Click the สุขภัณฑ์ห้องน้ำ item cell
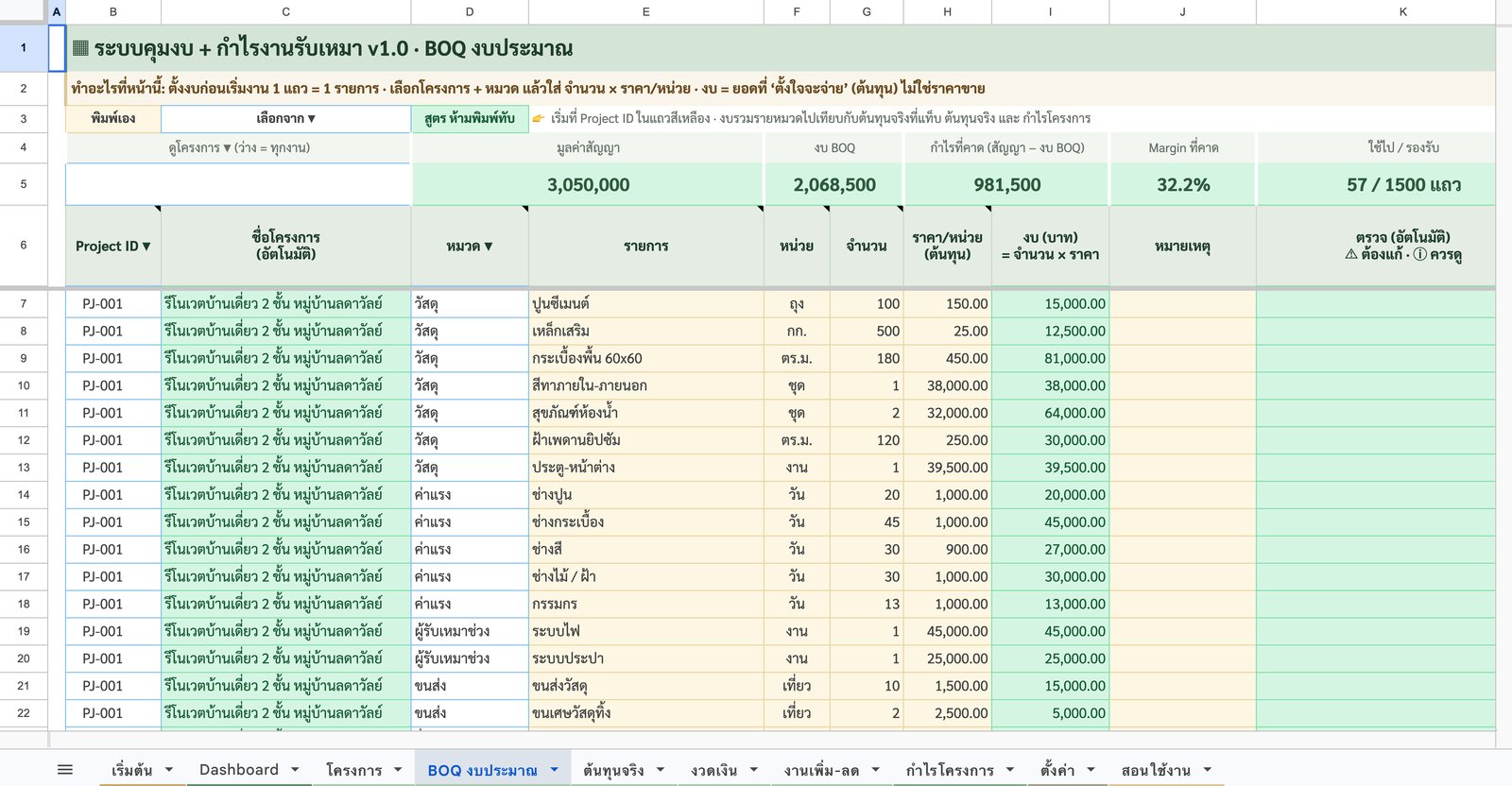1512x786 pixels. pos(645,413)
